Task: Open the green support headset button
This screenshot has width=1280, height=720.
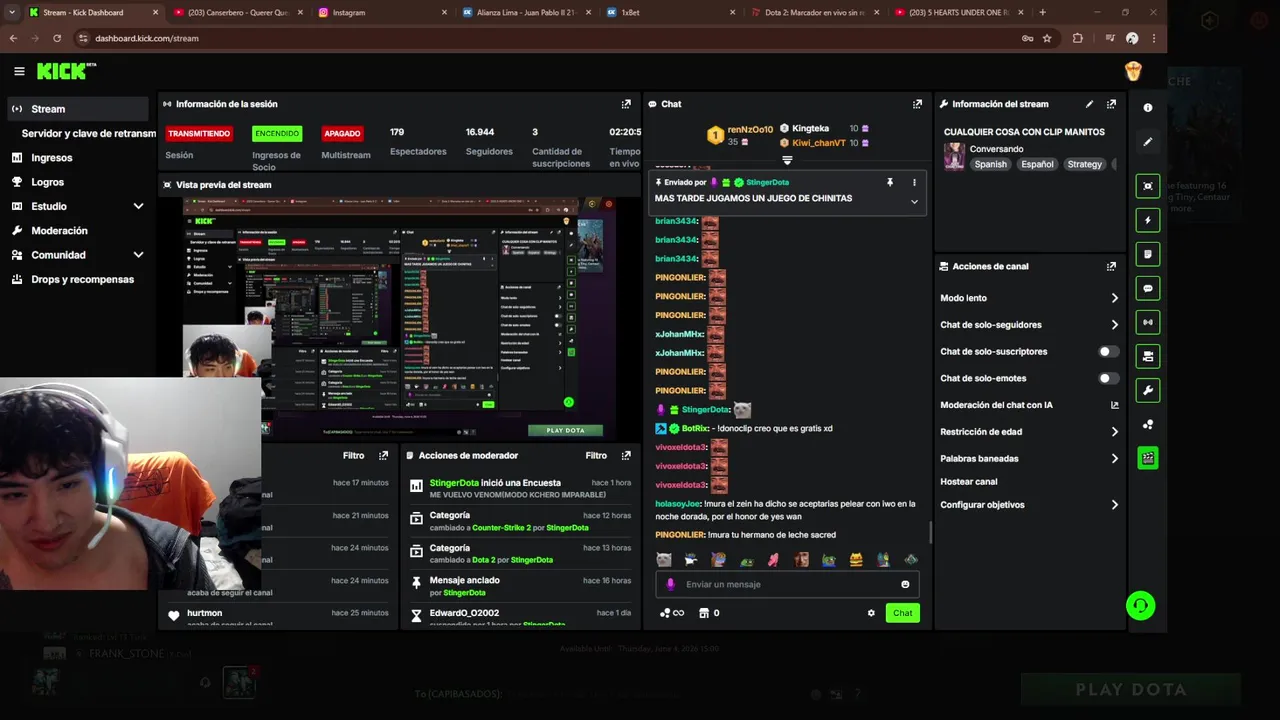Action: (x=1141, y=606)
